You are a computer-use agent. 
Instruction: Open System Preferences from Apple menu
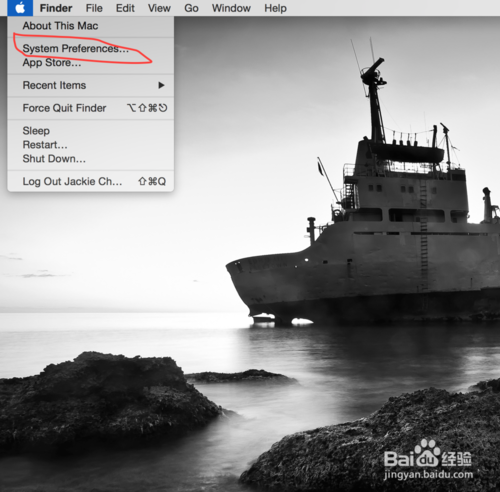(x=91, y=48)
